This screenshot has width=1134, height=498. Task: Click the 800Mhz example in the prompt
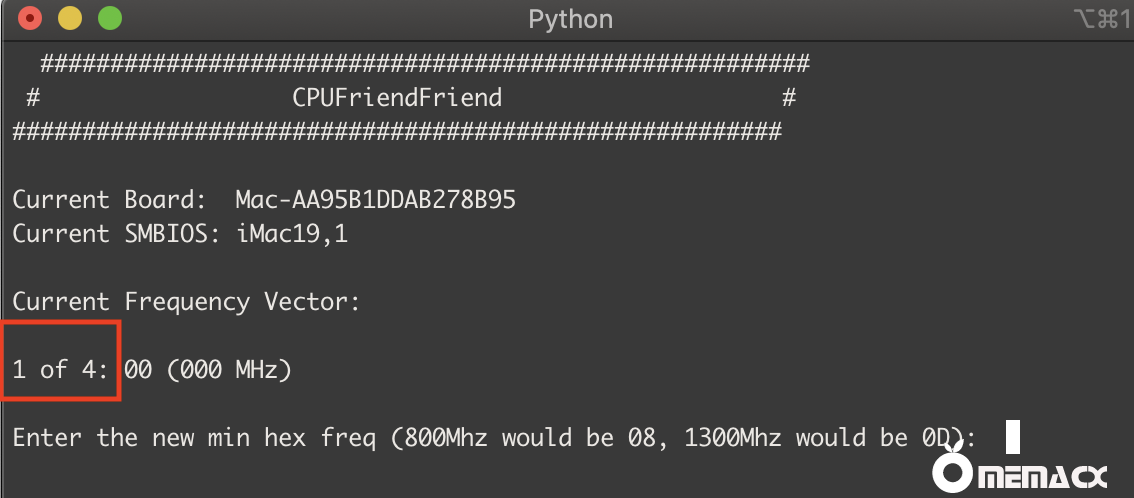tap(444, 438)
